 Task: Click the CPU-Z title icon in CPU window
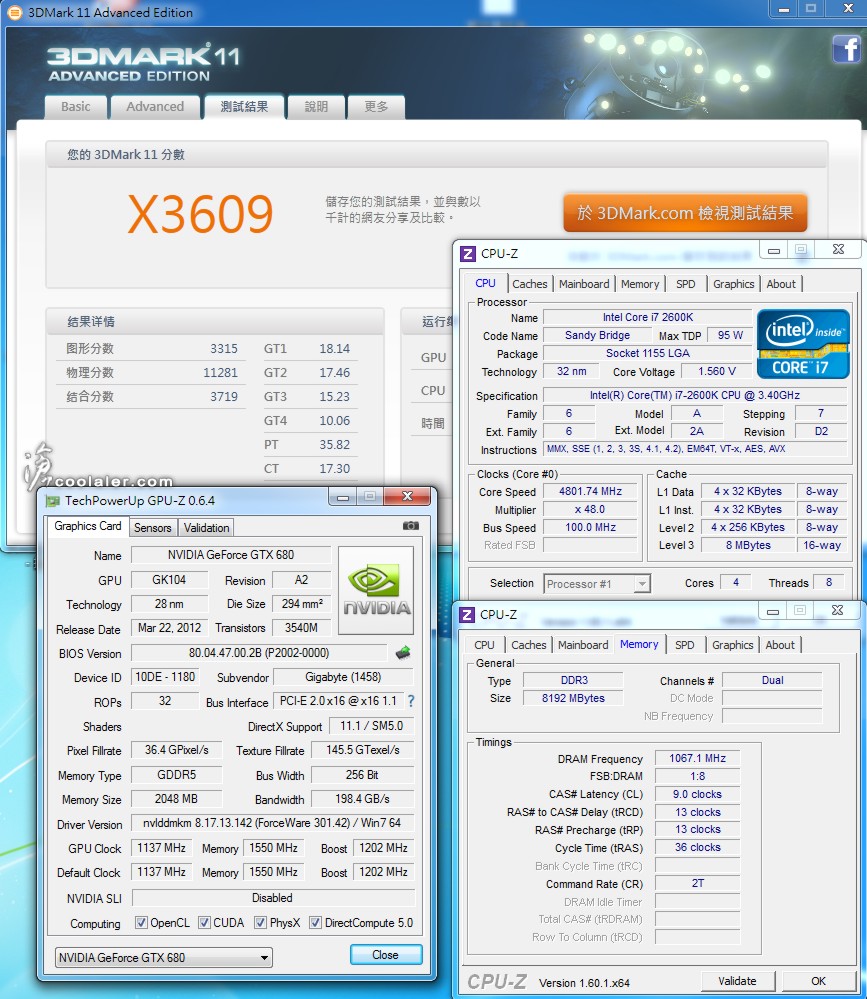468,254
